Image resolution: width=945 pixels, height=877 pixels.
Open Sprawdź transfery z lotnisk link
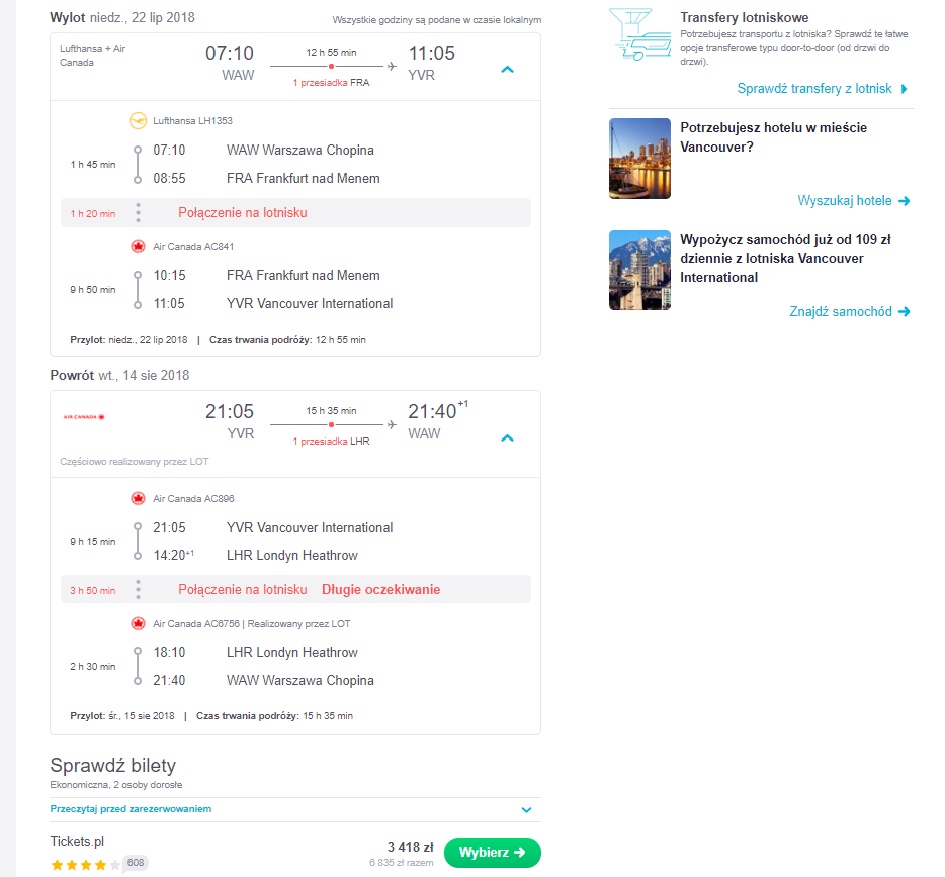point(814,89)
